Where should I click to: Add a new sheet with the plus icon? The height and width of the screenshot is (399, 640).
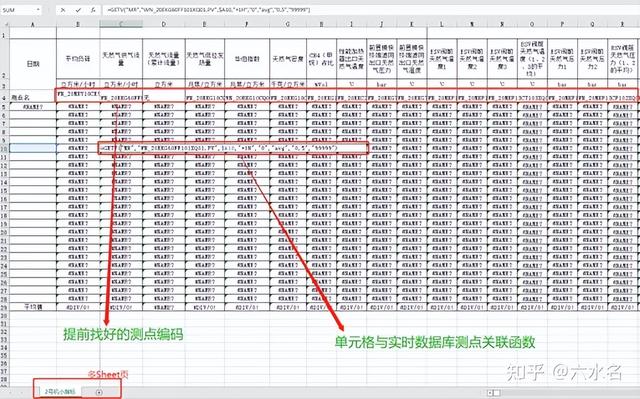pos(99,392)
